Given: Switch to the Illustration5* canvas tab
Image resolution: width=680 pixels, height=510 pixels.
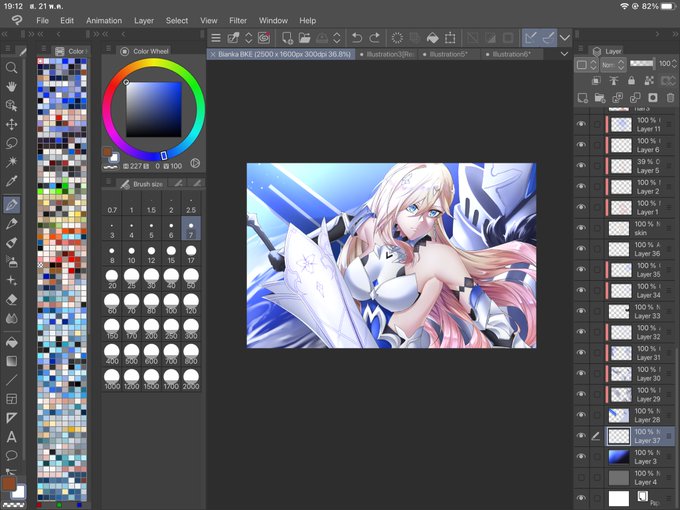Looking at the screenshot, I should pos(448,54).
